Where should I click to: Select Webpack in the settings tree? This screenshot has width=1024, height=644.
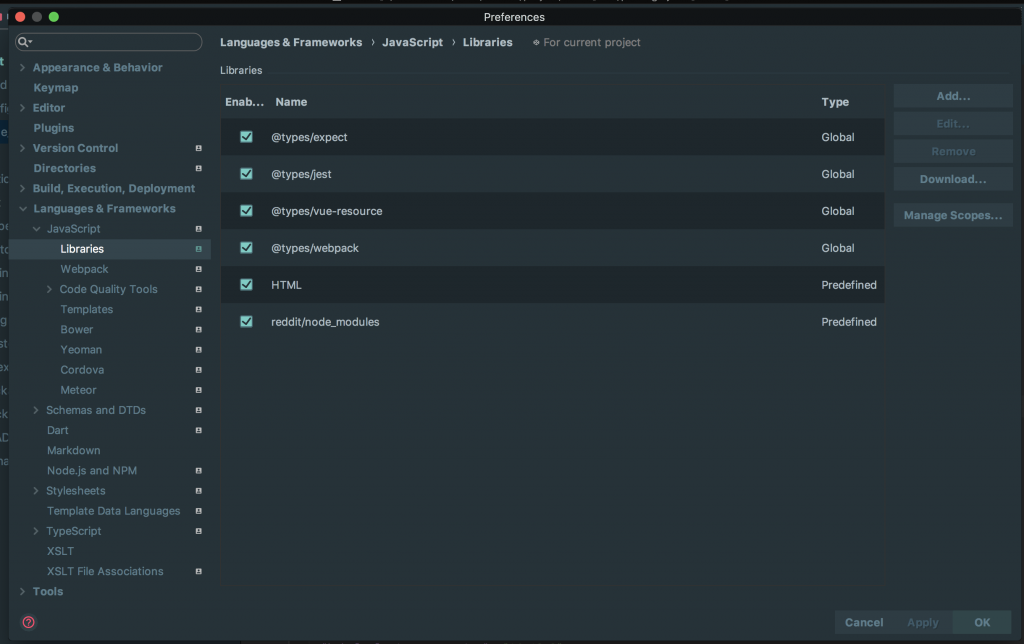point(84,269)
